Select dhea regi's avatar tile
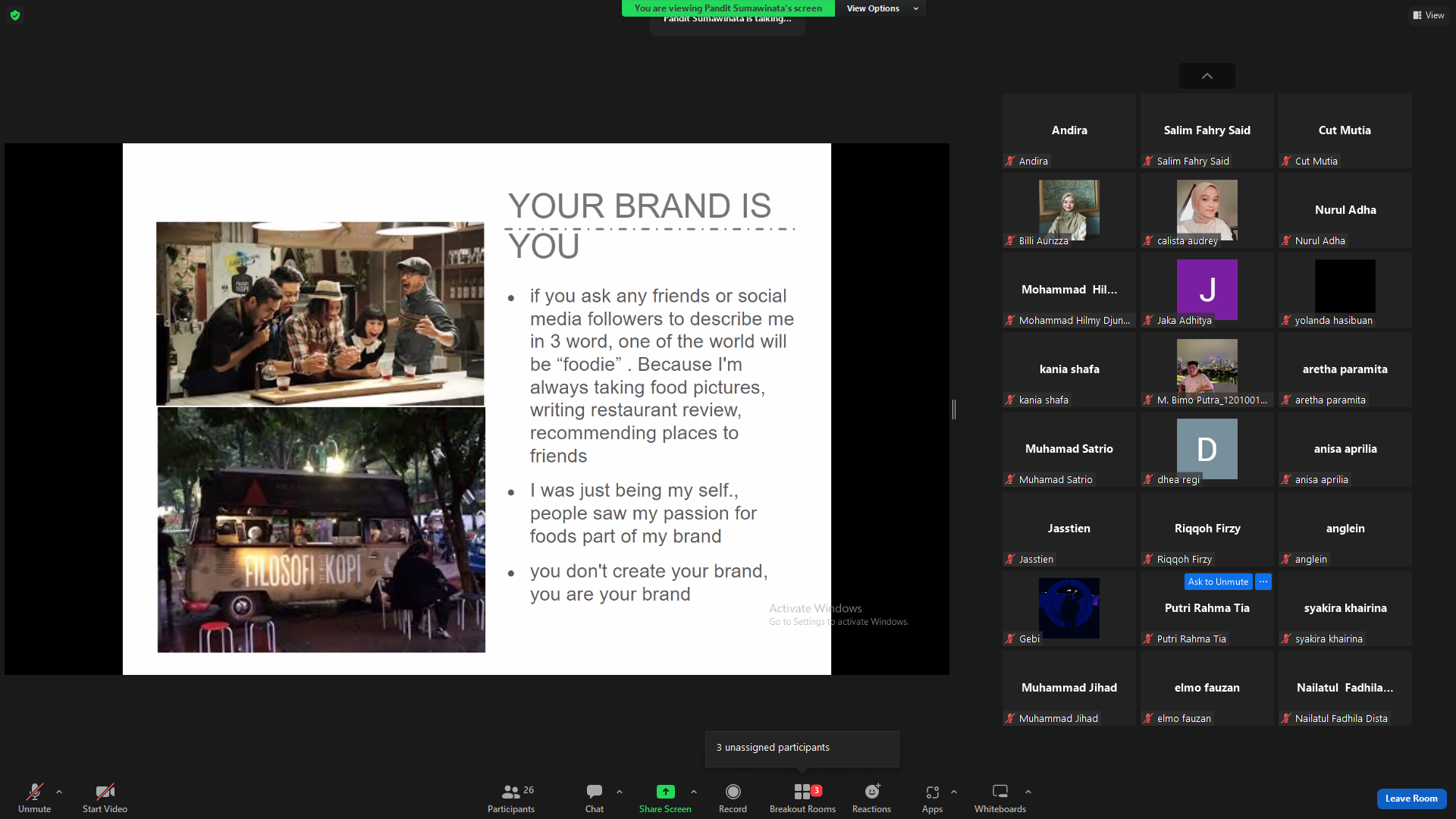This screenshot has width=1456, height=819. [1207, 449]
